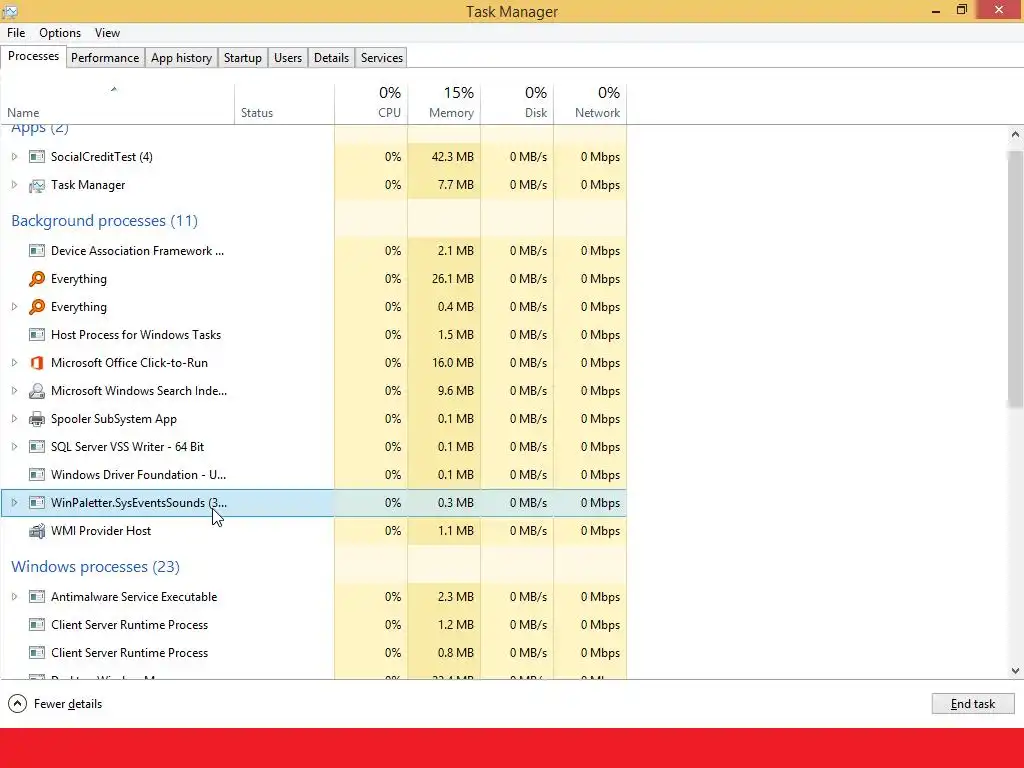Click the WinPaletter.SysEventsSounds process icon

click(x=37, y=503)
